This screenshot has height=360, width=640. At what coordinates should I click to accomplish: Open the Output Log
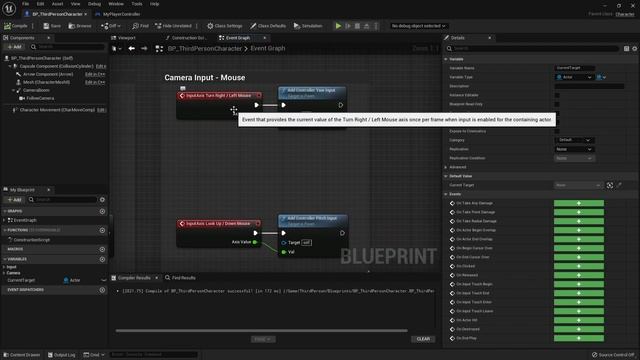[x=62, y=355]
